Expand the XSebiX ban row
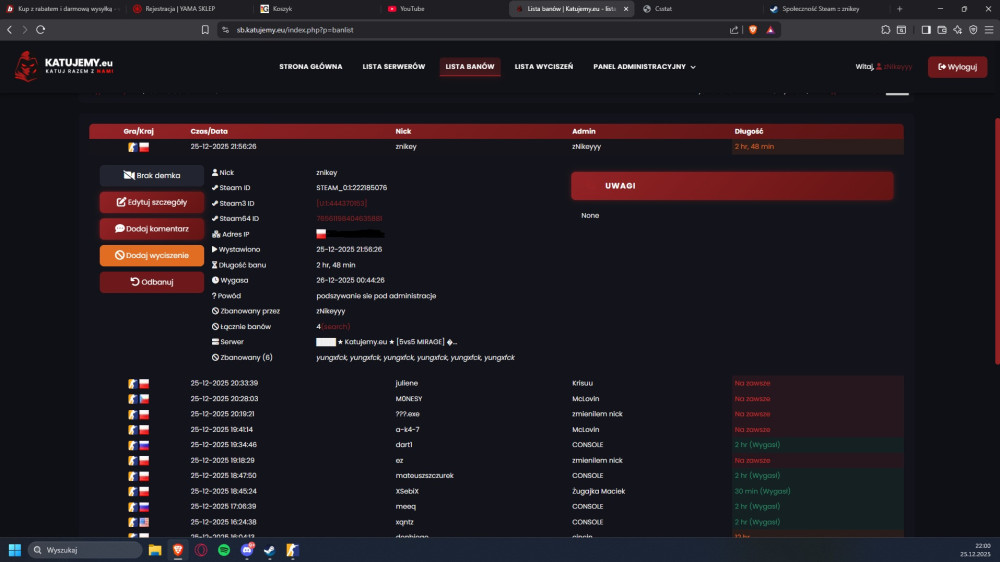 click(x=496, y=491)
